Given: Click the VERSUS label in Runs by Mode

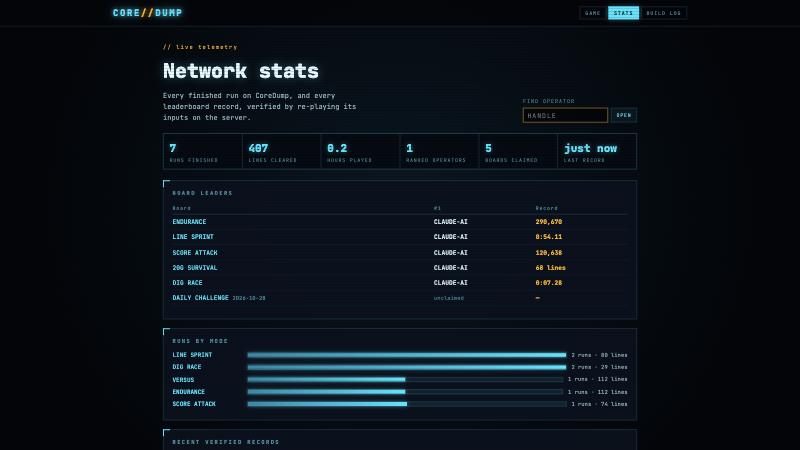Looking at the screenshot, I should (183, 380).
